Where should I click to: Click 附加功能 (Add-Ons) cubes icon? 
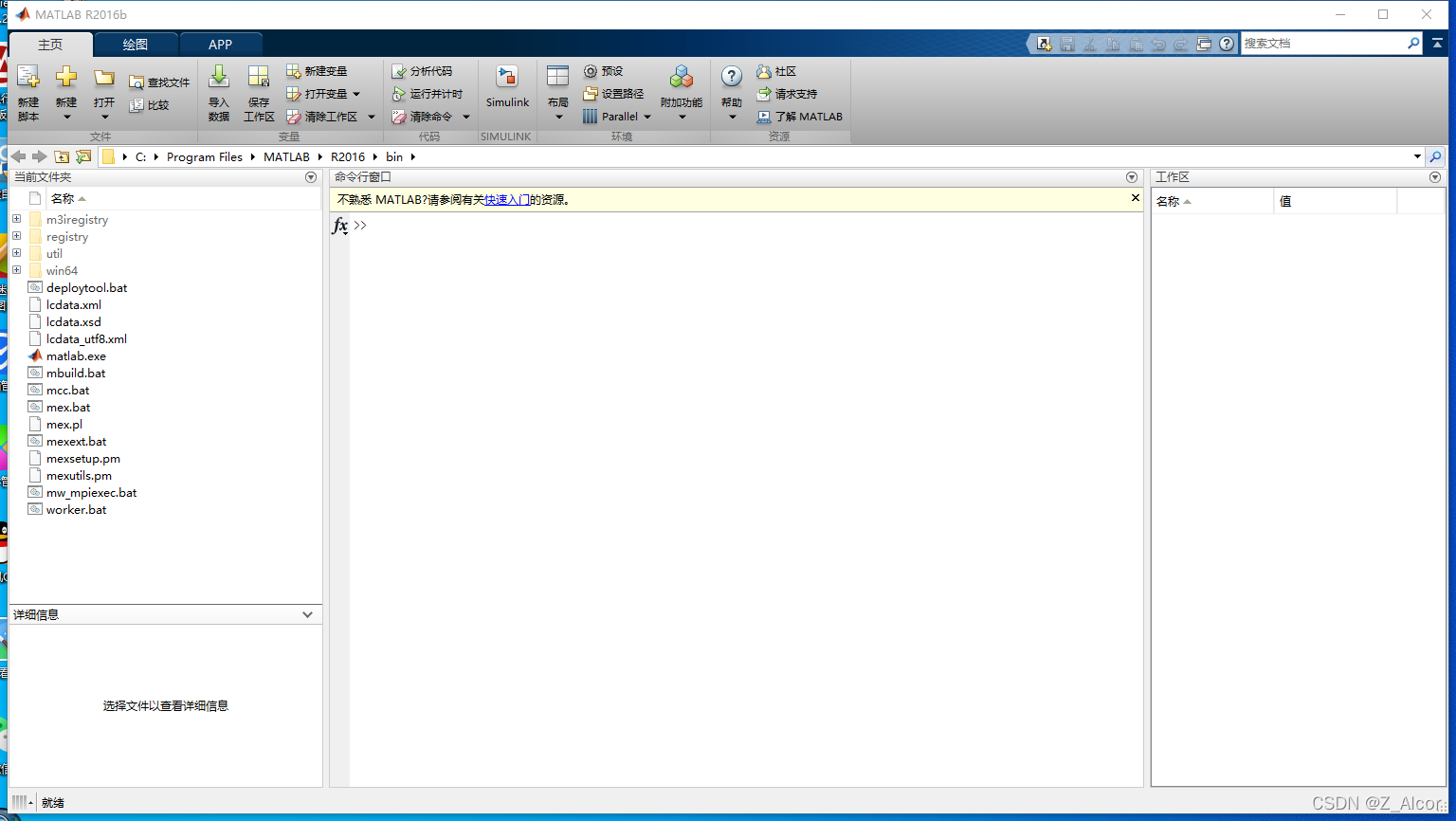(x=682, y=78)
